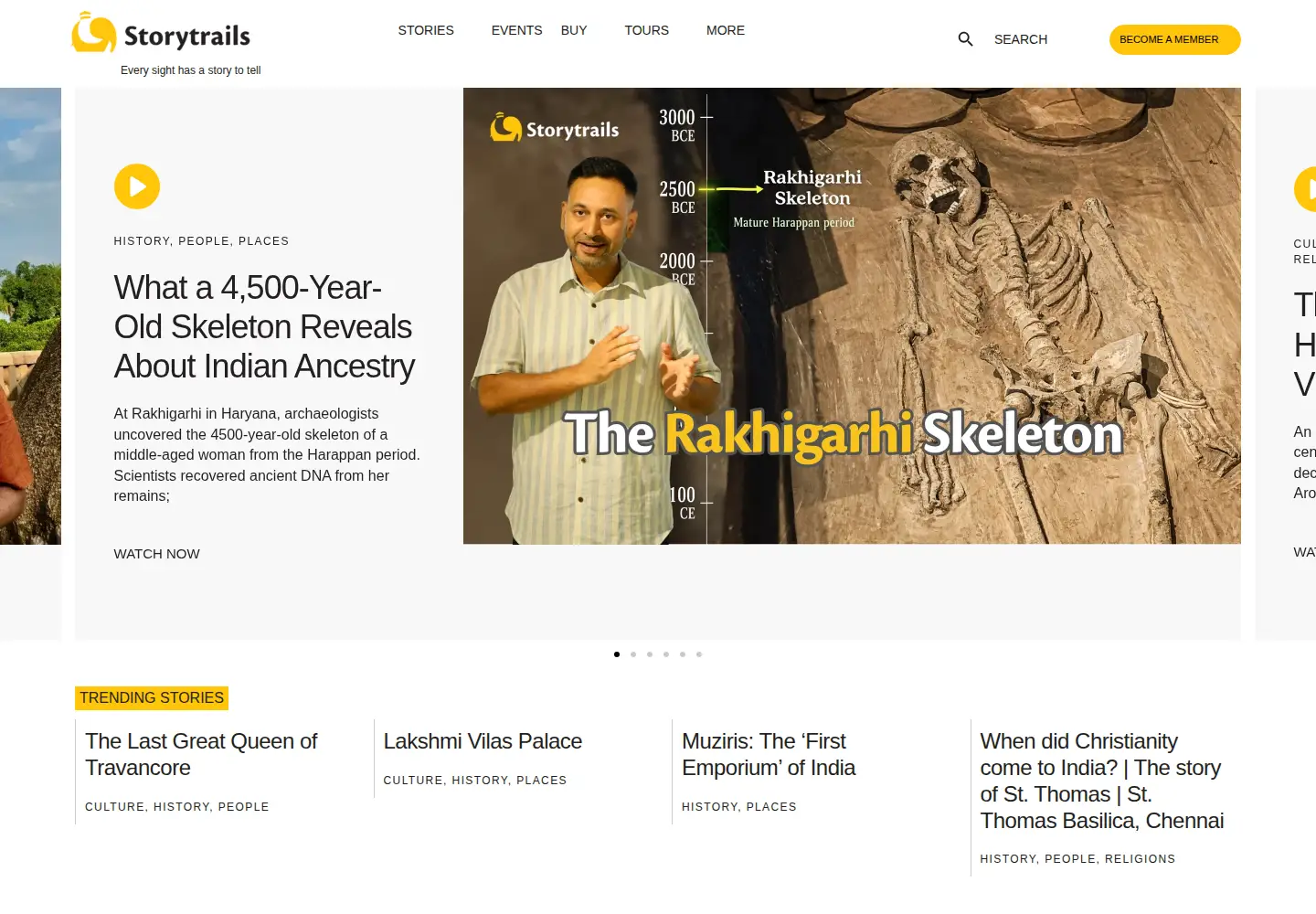Expand the More menu

tap(726, 30)
